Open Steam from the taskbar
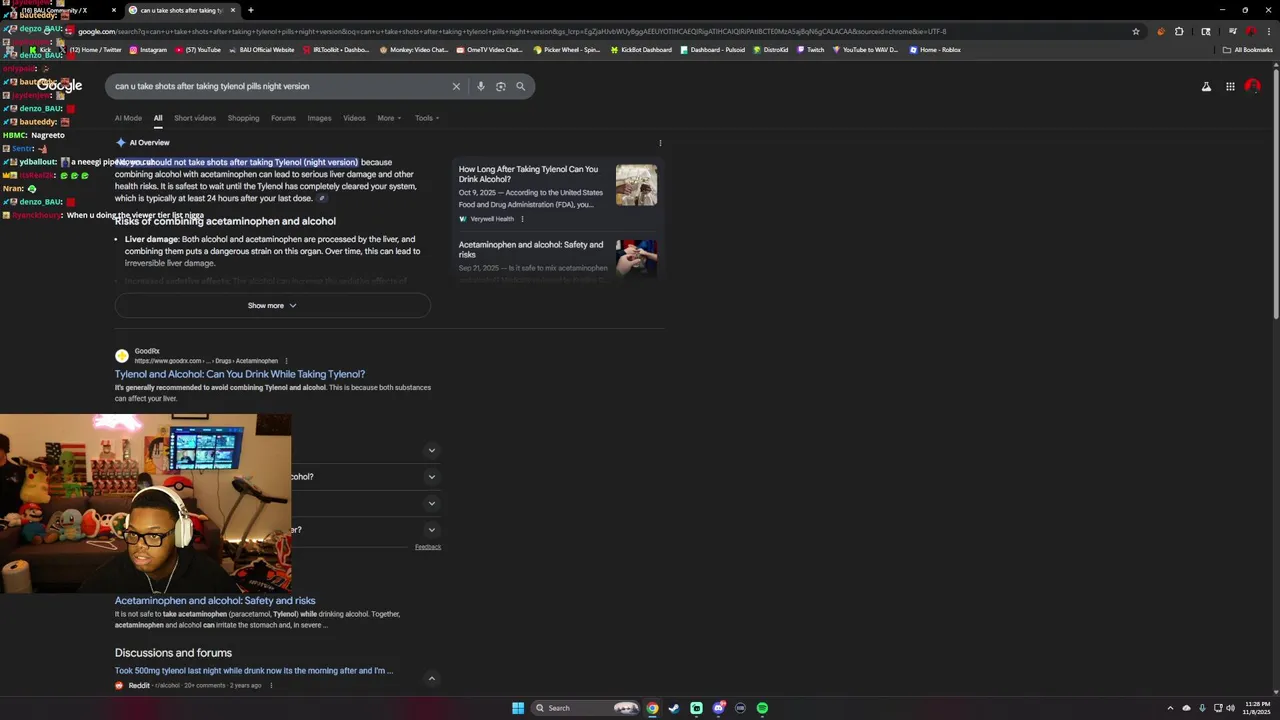This screenshot has width=1280, height=720. click(x=674, y=708)
